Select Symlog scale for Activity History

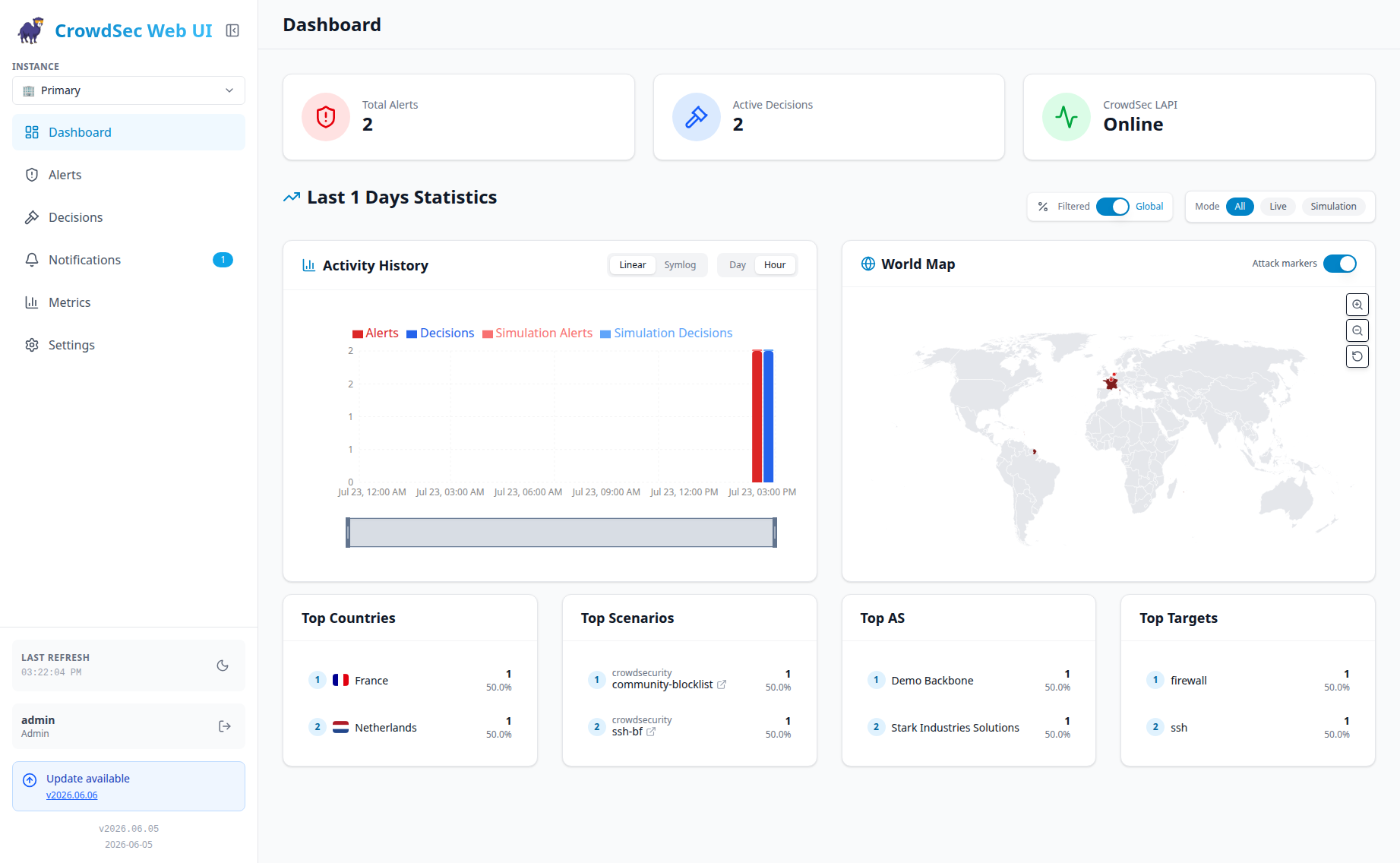[680, 265]
